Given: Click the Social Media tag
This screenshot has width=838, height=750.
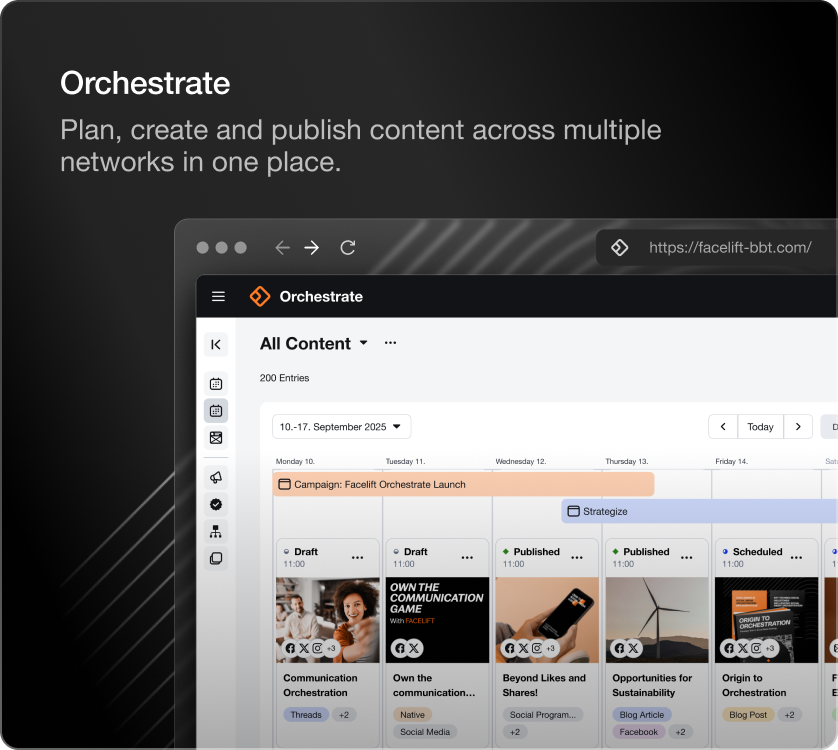Looking at the screenshot, I should [x=425, y=732].
